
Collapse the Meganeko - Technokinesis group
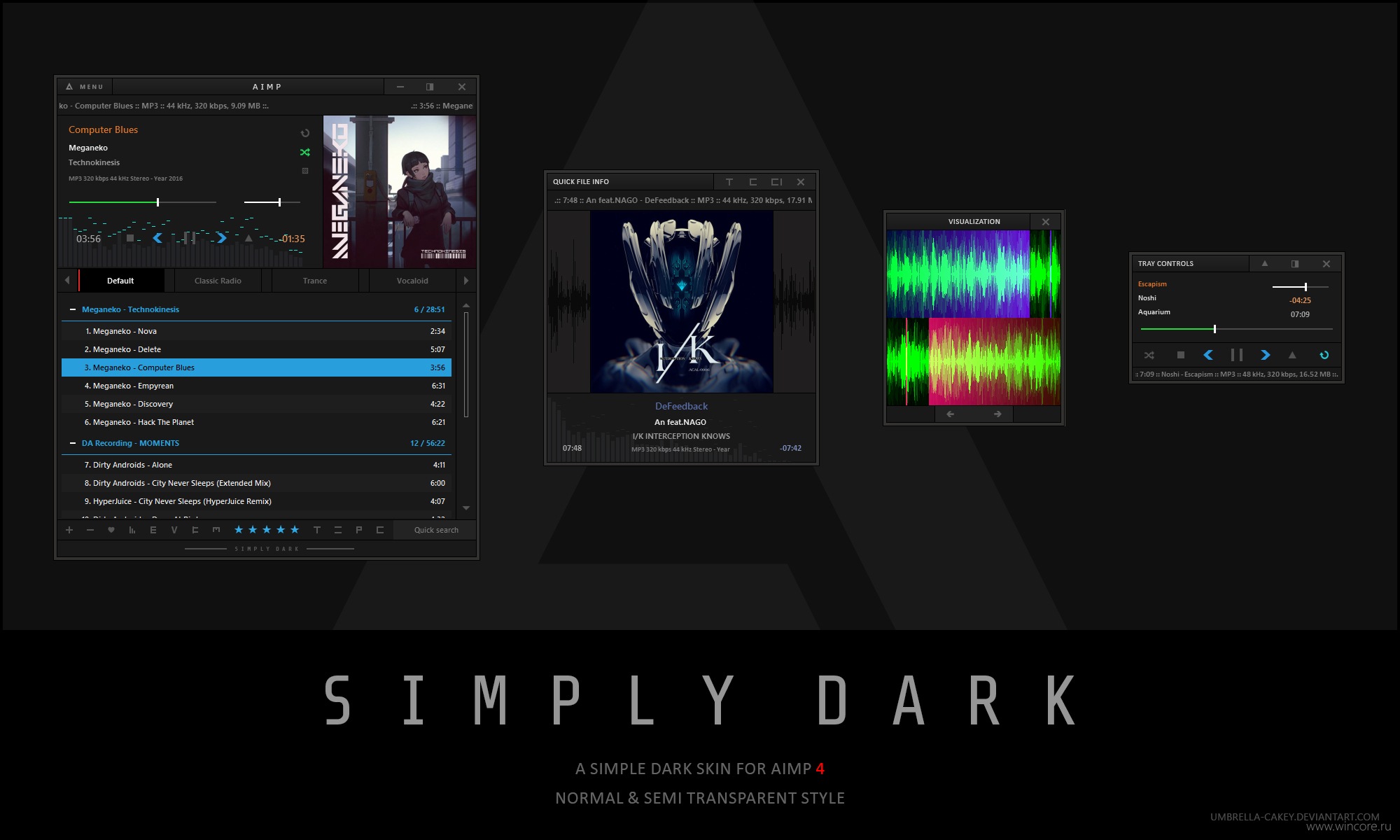[x=73, y=309]
